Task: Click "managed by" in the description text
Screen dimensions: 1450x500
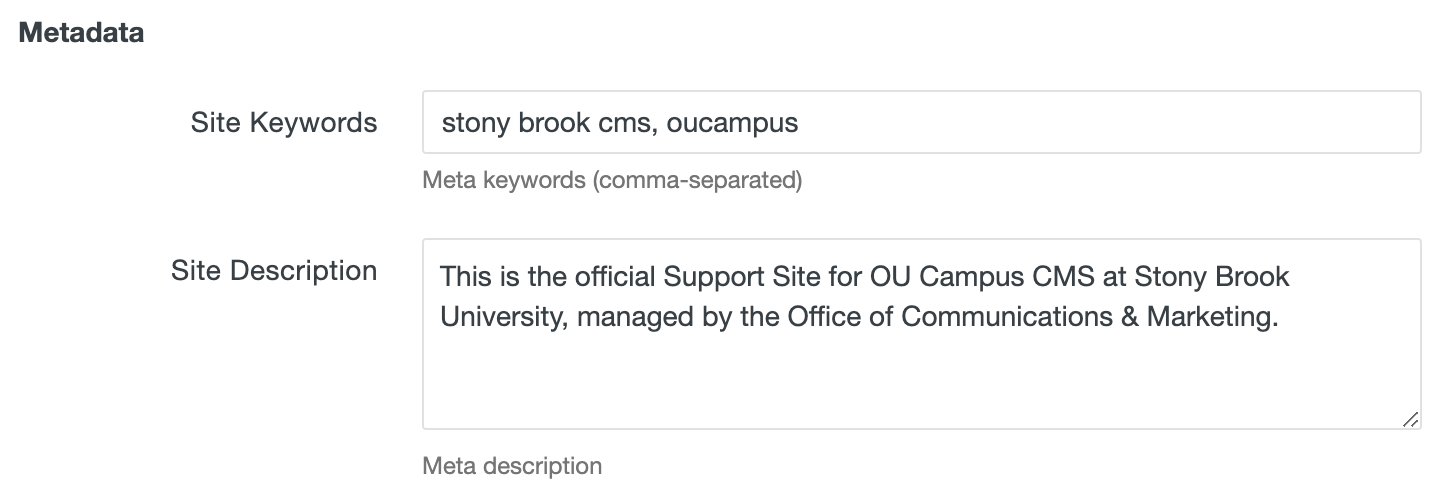Action: click(x=638, y=317)
